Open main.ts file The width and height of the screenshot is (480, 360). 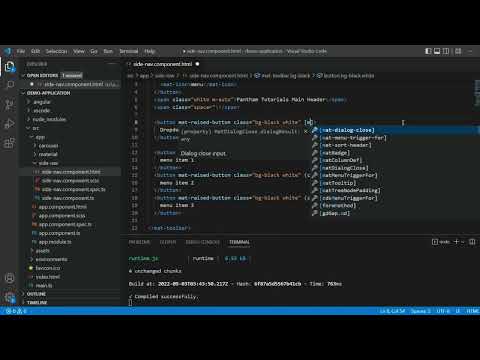coord(44,285)
